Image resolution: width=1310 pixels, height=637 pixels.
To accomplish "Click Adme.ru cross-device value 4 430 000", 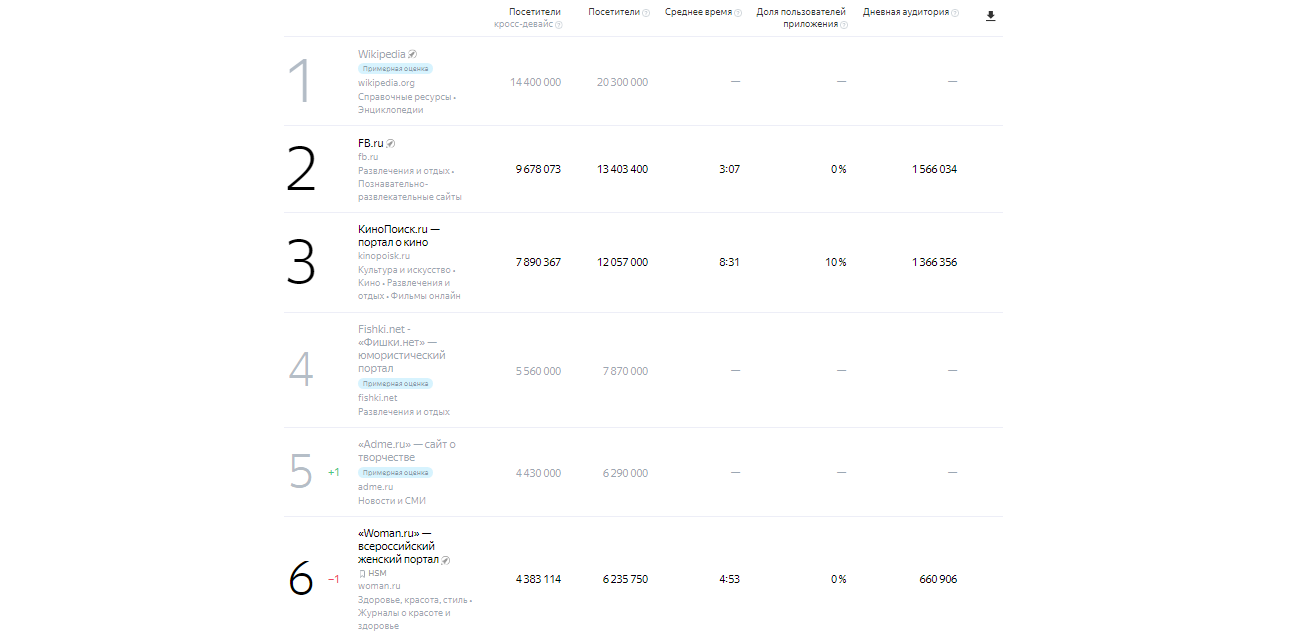I will point(539,473).
